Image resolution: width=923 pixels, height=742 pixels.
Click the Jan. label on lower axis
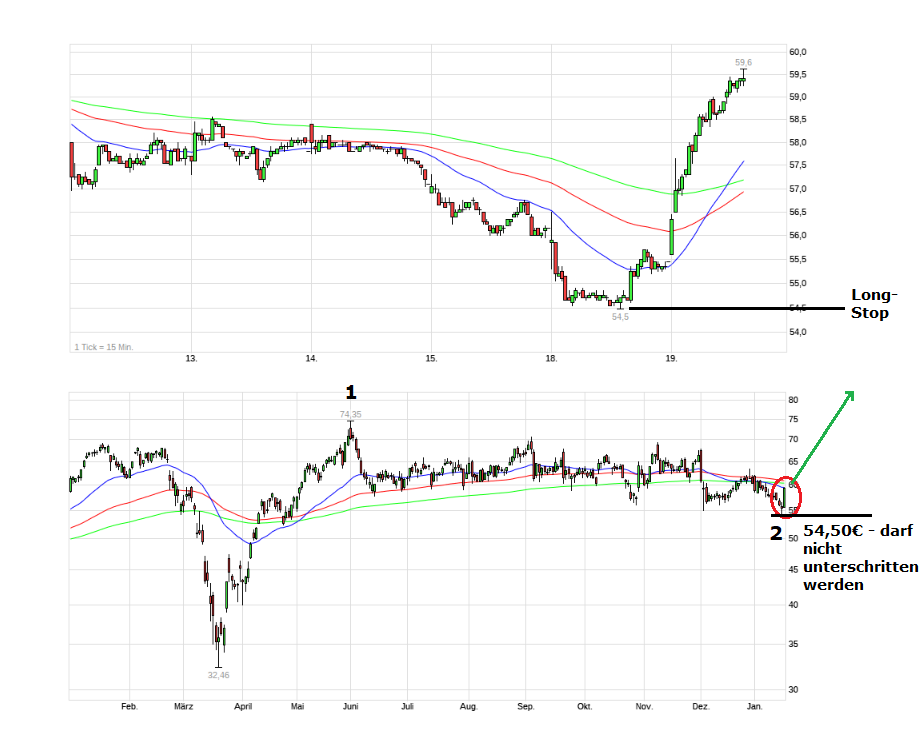coord(756,706)
